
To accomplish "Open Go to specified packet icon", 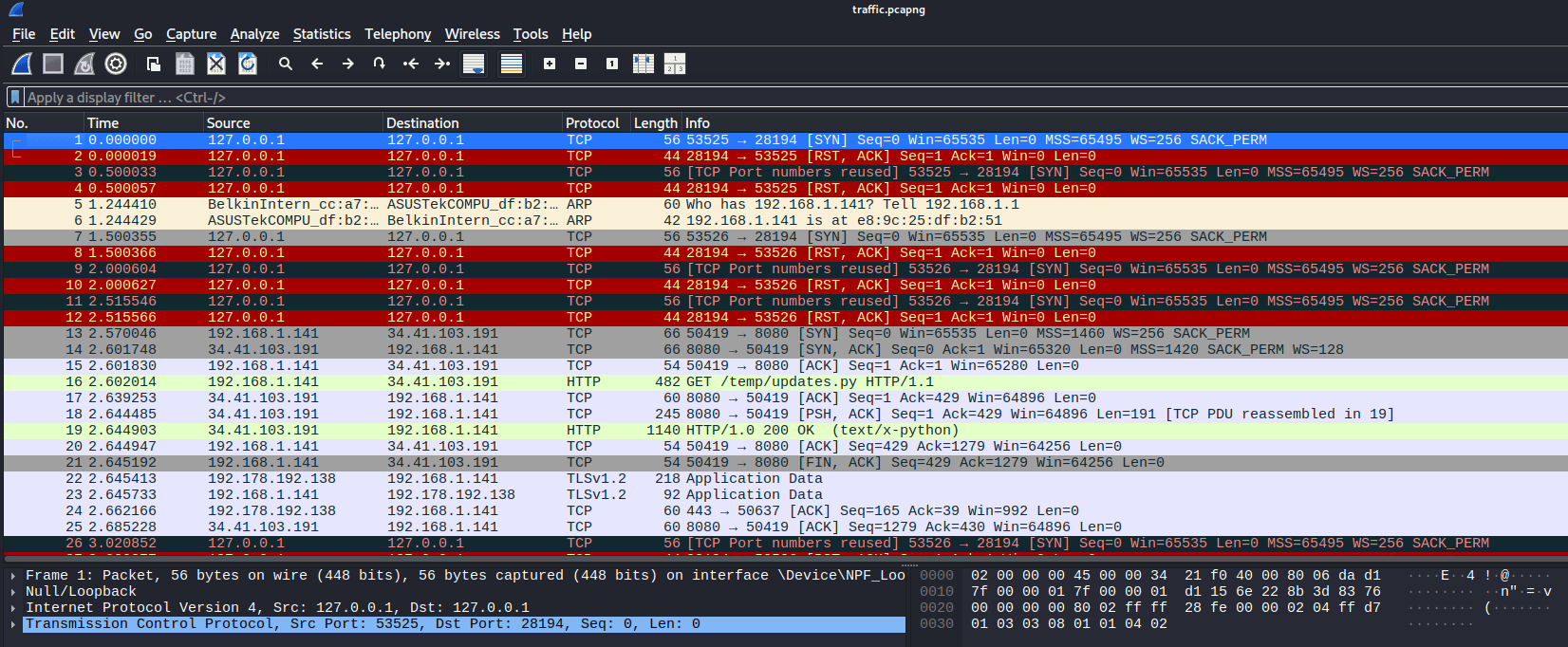I will pyautogui.click(x=380, y=64).
